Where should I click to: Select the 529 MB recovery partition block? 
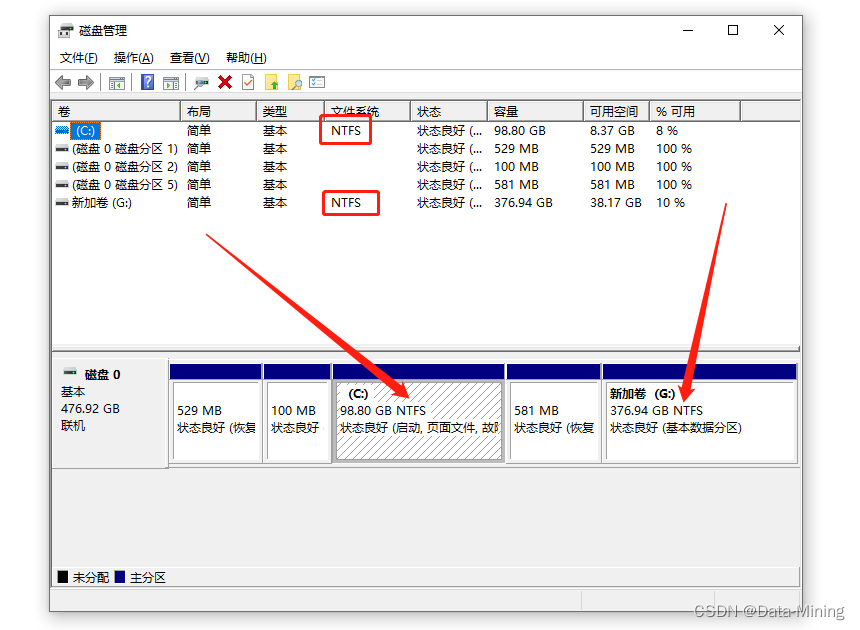pos(216,413)
